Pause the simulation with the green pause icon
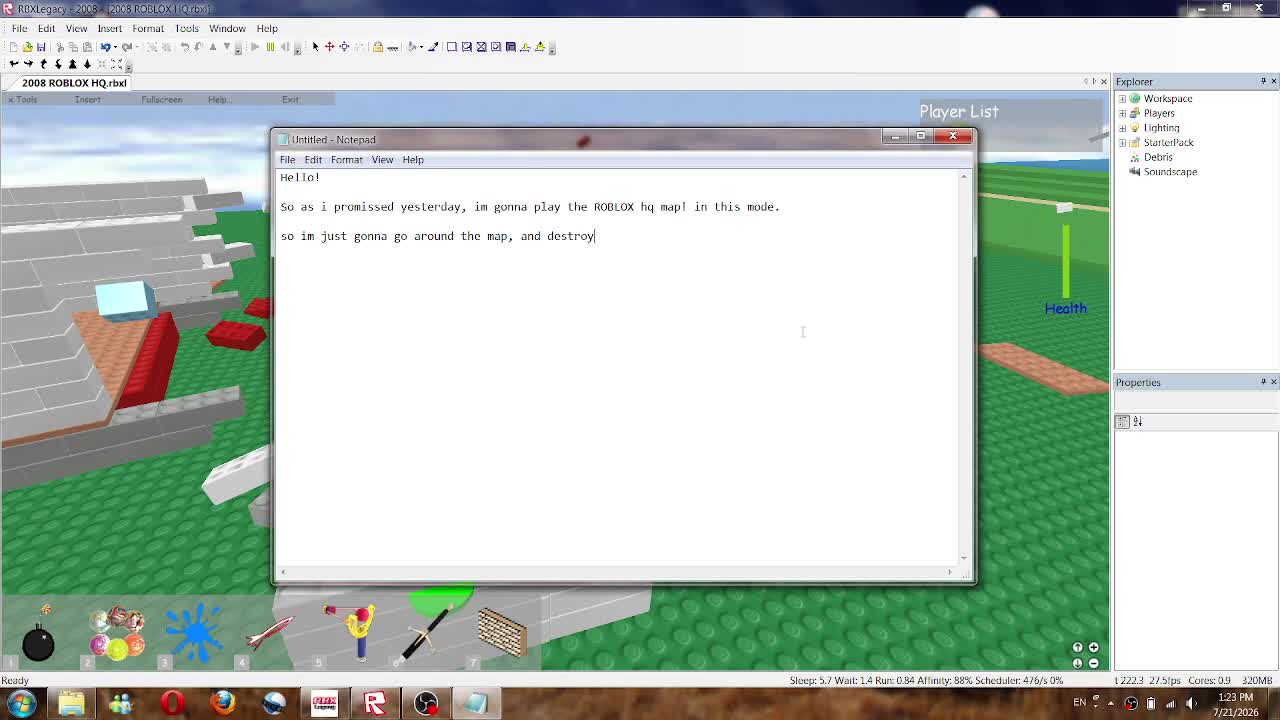1280x720 pixels. (270, 47)
